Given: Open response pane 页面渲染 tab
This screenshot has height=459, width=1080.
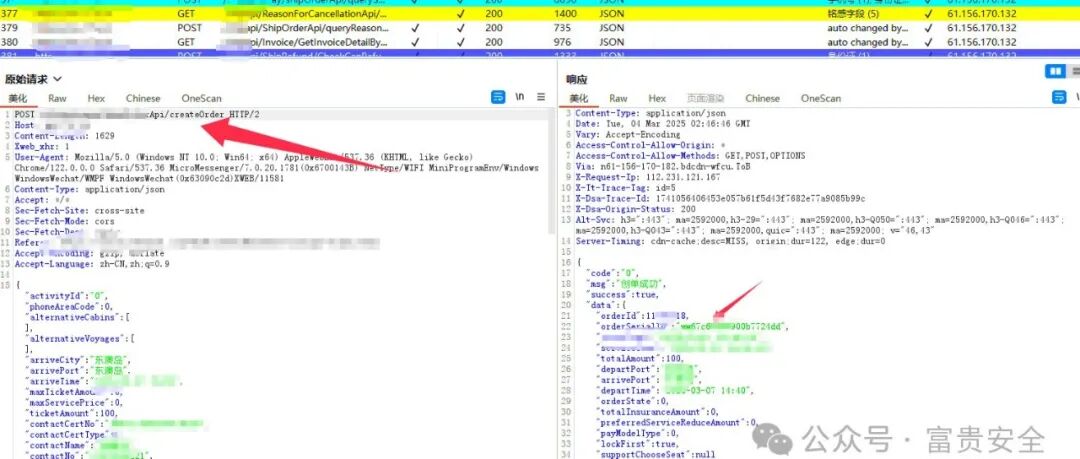Looking at the screenshot, I should pyautogui.click(x=705, y=98).
